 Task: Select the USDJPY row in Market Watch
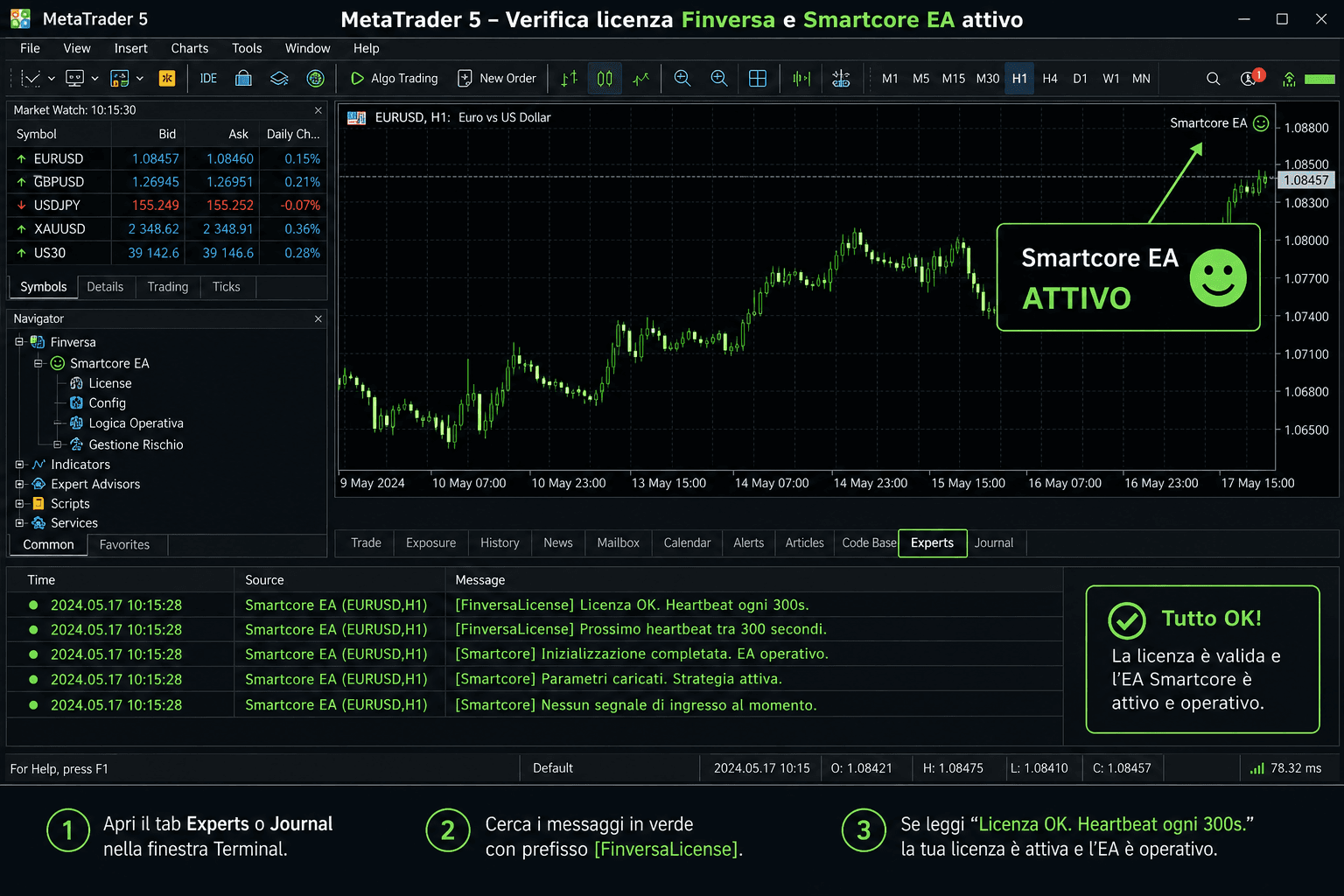click(x=167, y=206)
